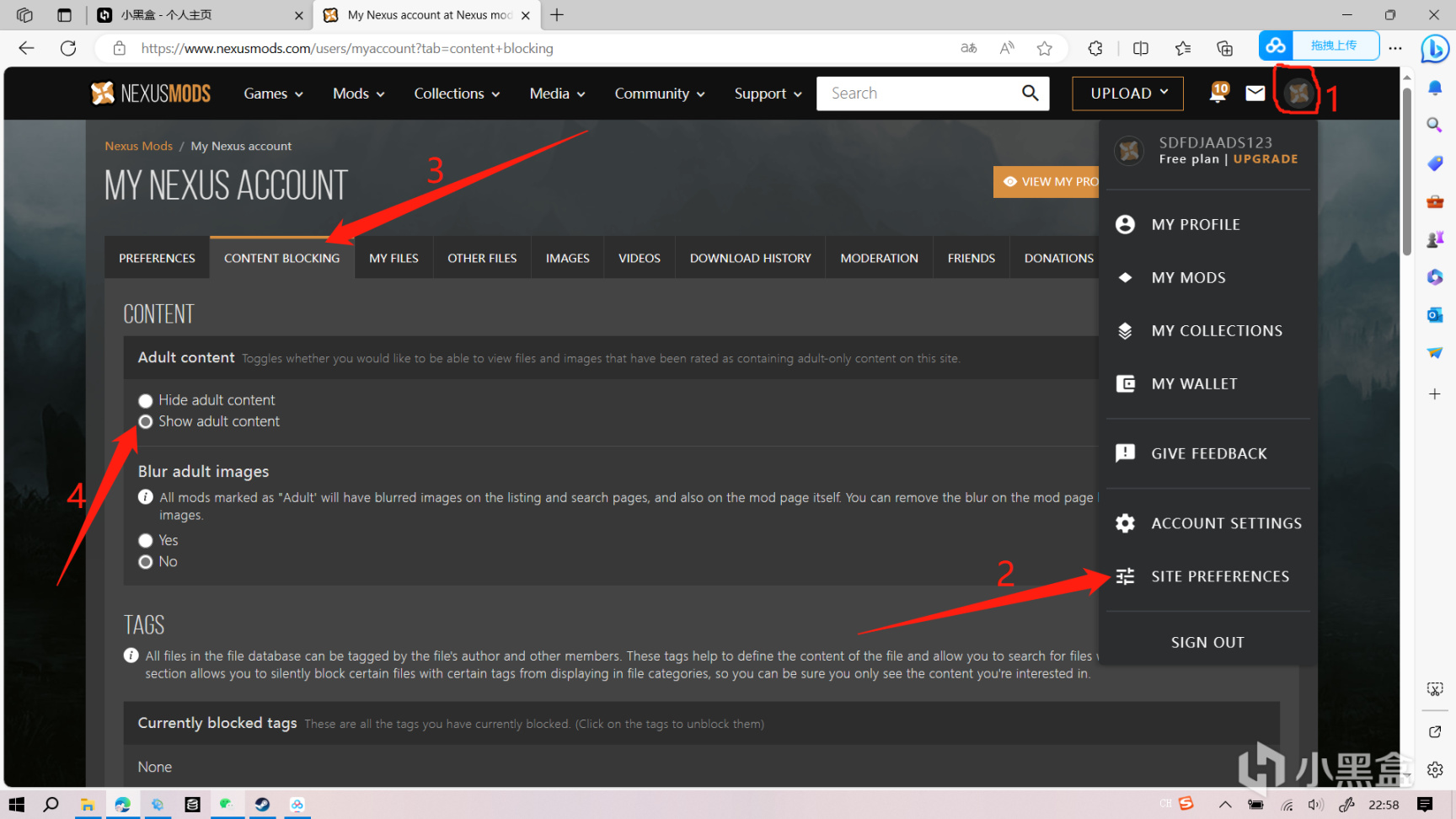Switch to the Images tab
1456x819 pixels.
[x=568, y=258]
